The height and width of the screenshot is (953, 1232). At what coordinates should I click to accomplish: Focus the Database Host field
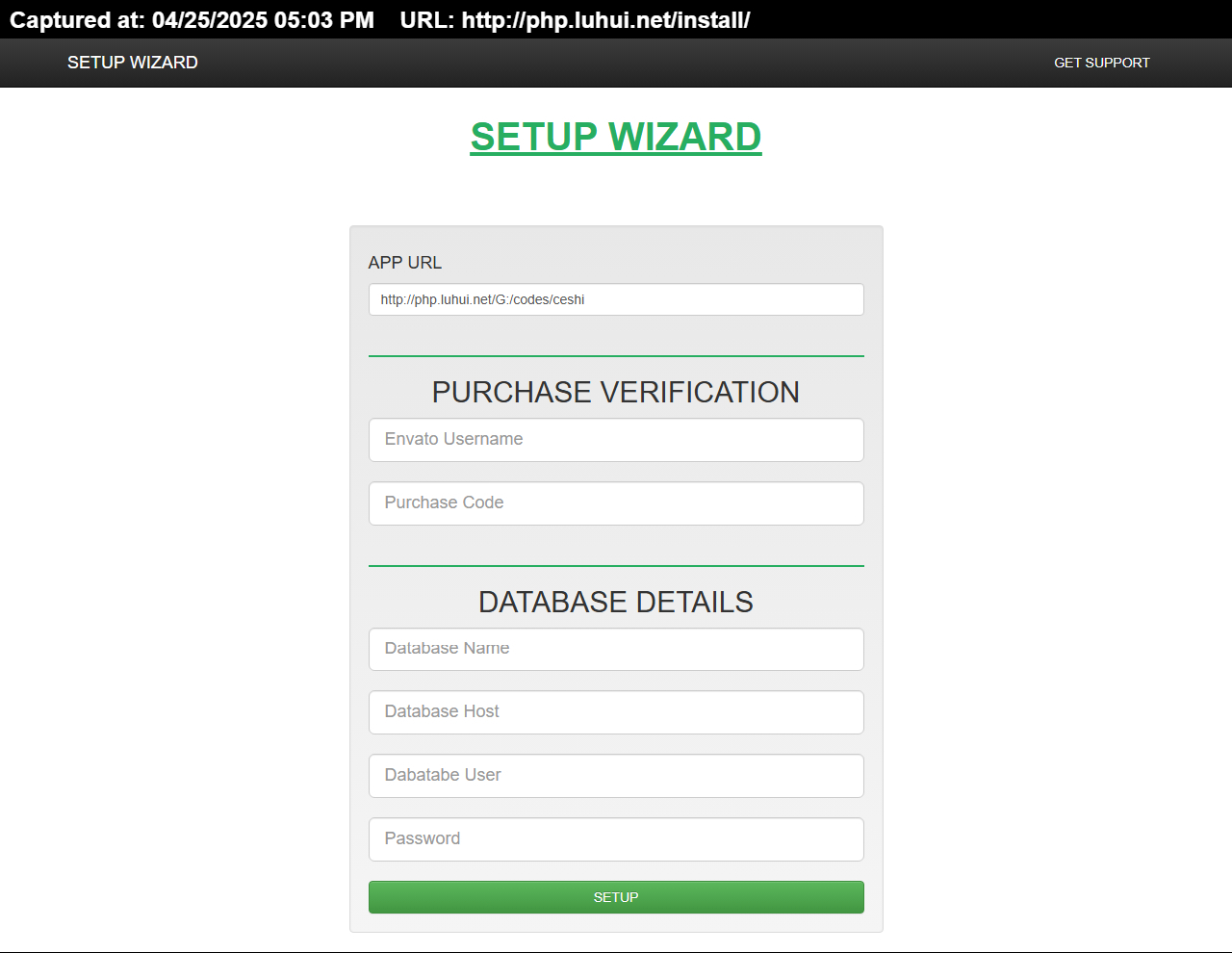point(615,712)
